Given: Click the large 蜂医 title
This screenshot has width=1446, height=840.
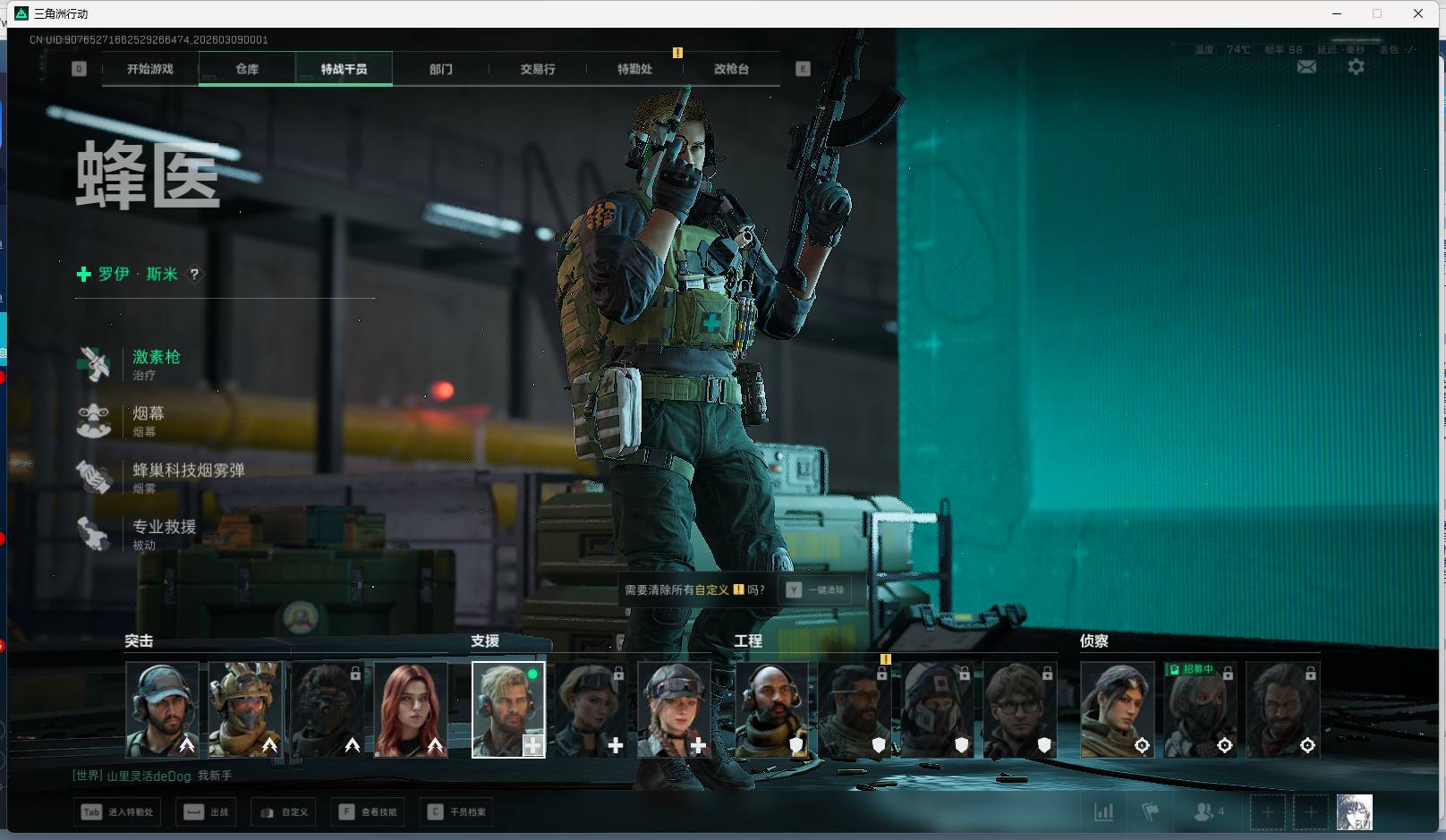Looking at the screenshot, I should point(148,174).
